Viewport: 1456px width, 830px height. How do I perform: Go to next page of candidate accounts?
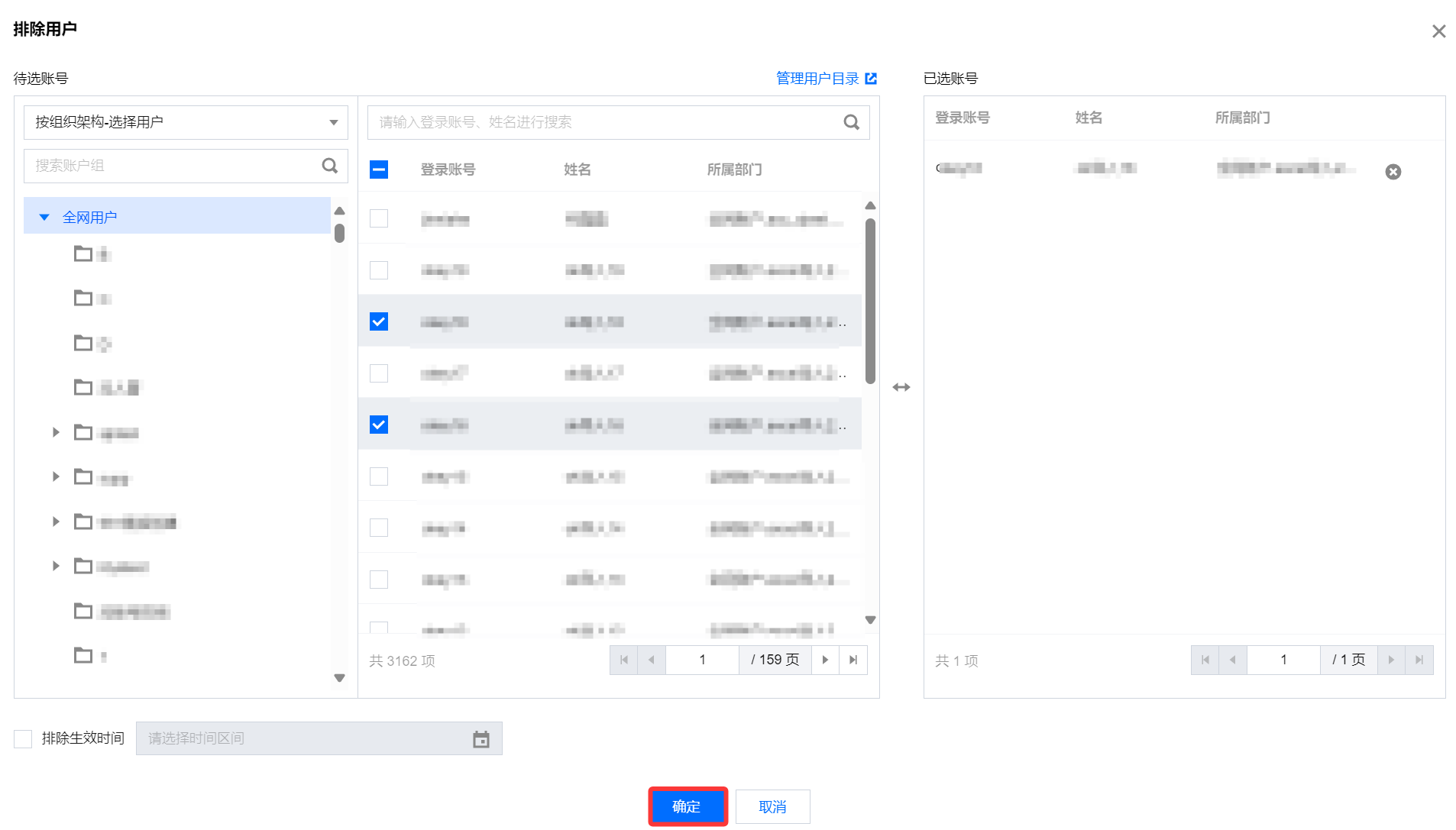825,660
